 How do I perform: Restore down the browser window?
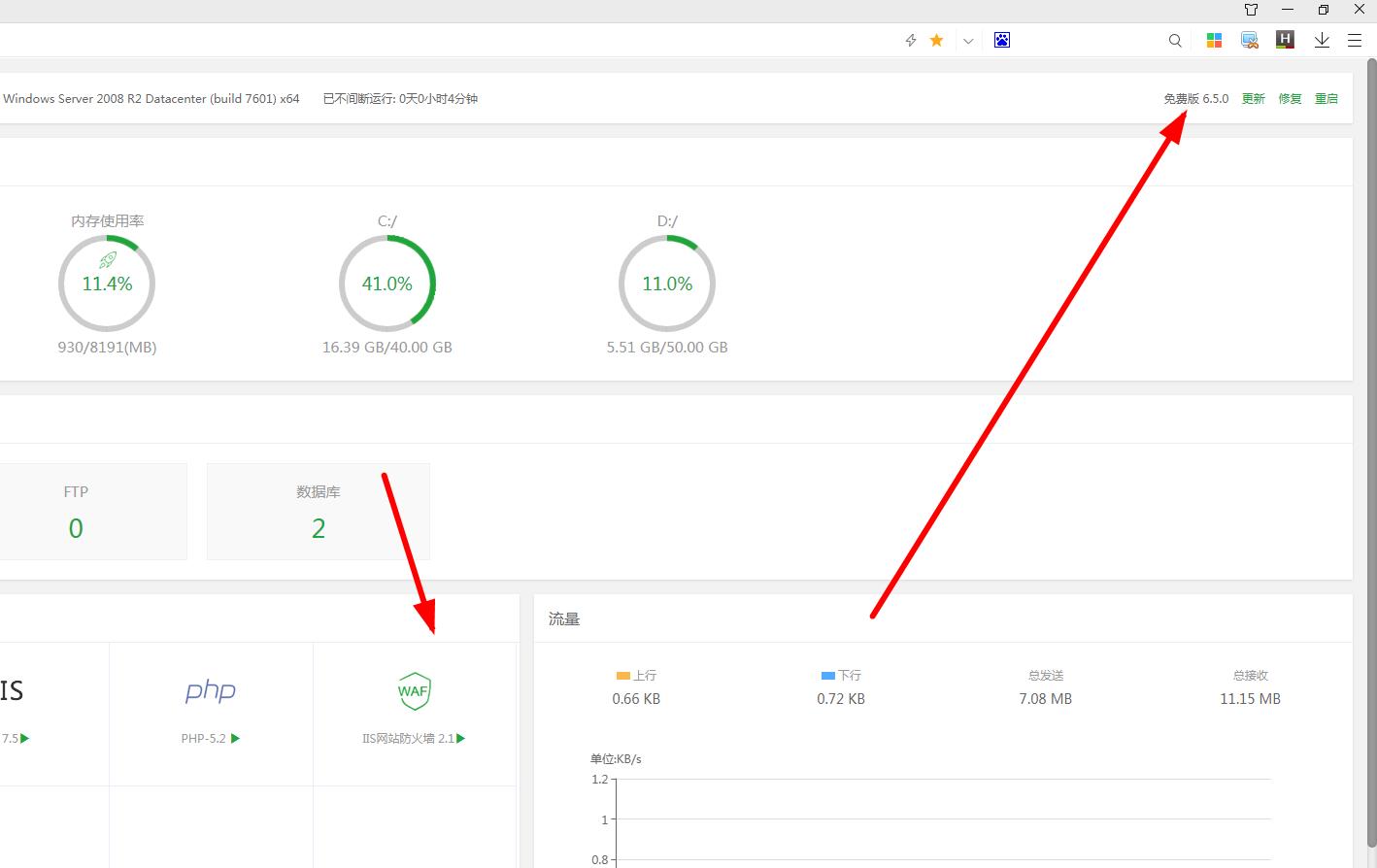coord(1324,10)
